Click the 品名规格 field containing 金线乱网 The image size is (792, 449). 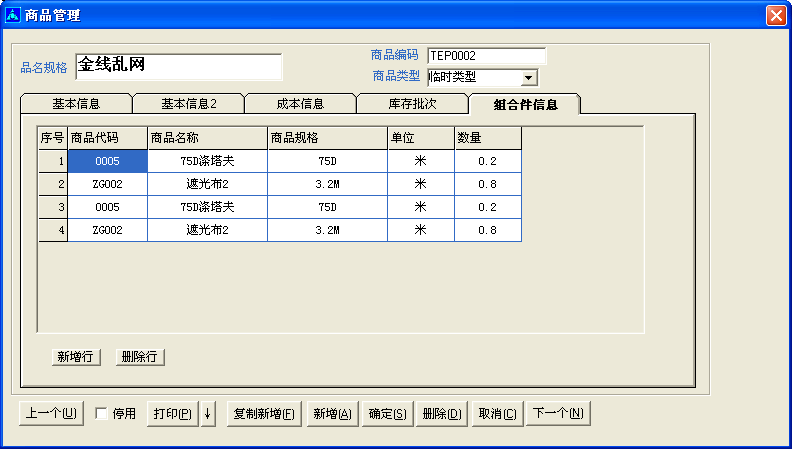click(x=179, y=67)
